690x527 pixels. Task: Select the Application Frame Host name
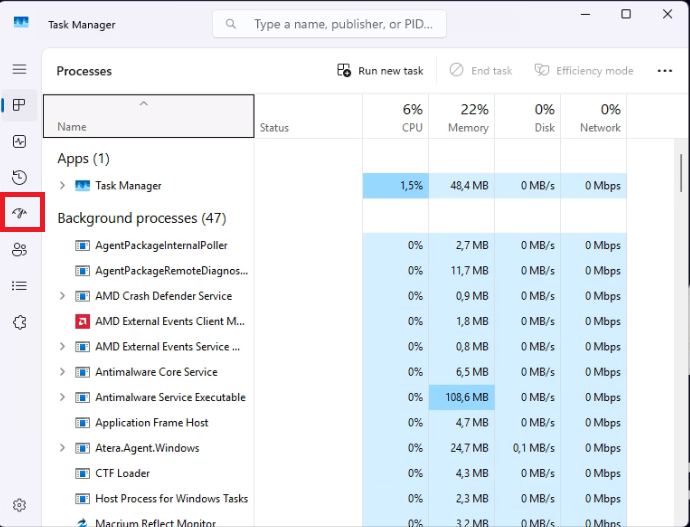coord(152,423)
